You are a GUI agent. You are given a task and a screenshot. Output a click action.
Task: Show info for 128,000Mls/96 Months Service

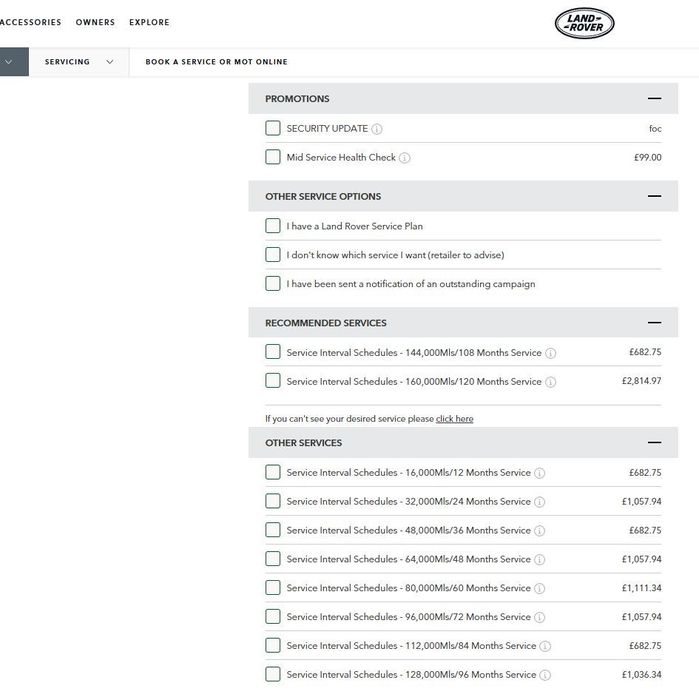point(545,675)
